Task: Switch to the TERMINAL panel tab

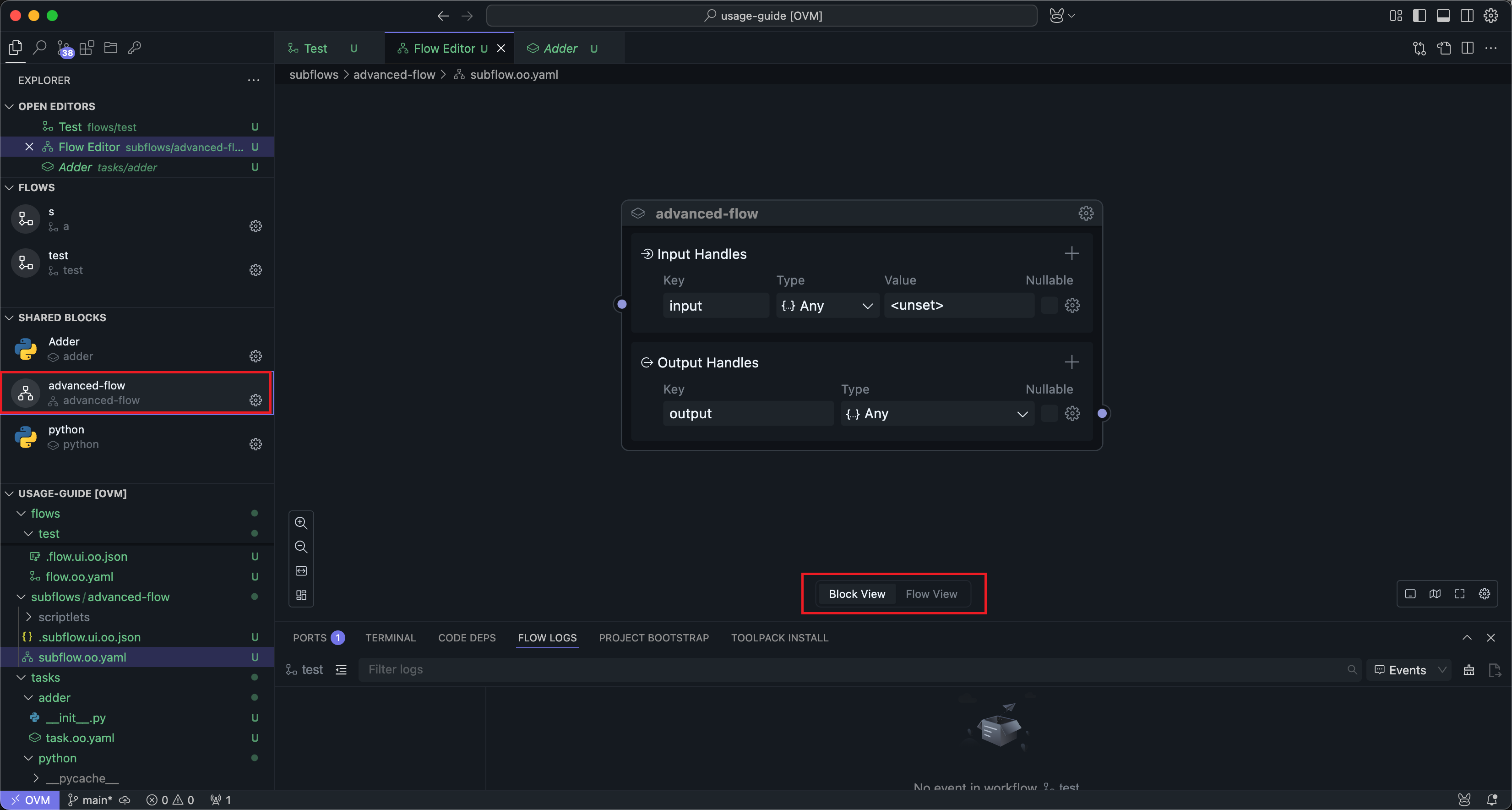Action: point(390,638)
